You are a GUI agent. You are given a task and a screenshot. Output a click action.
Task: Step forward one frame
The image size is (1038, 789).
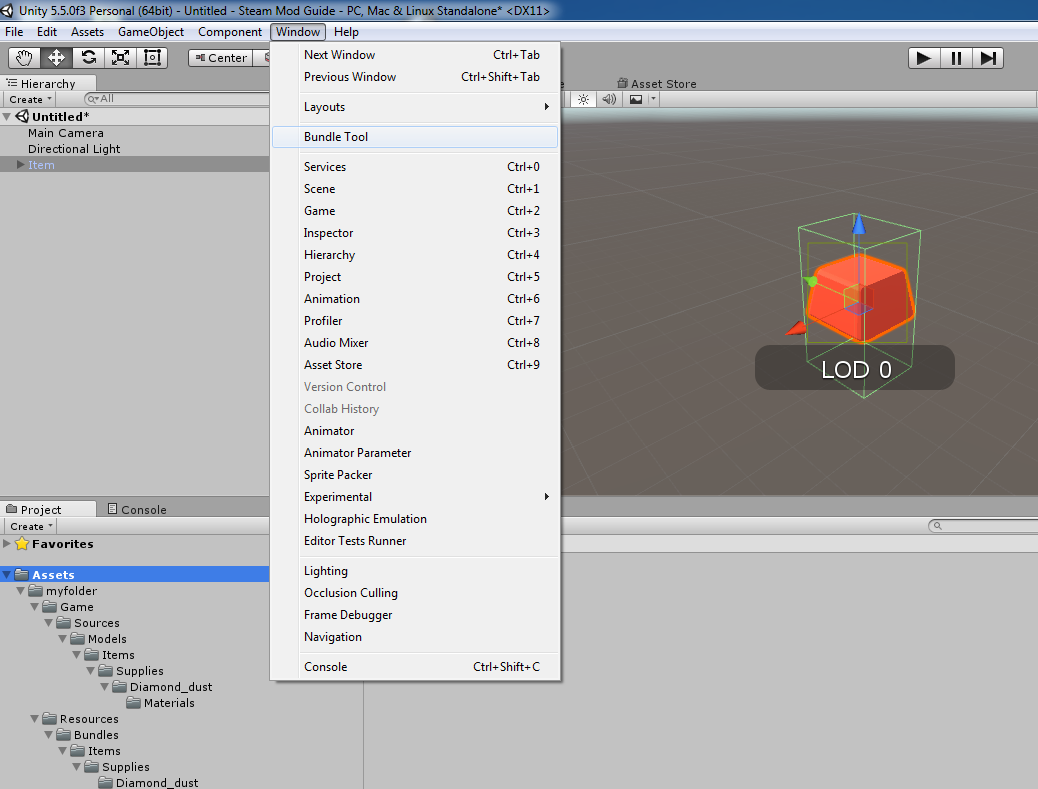coord(988,58)
